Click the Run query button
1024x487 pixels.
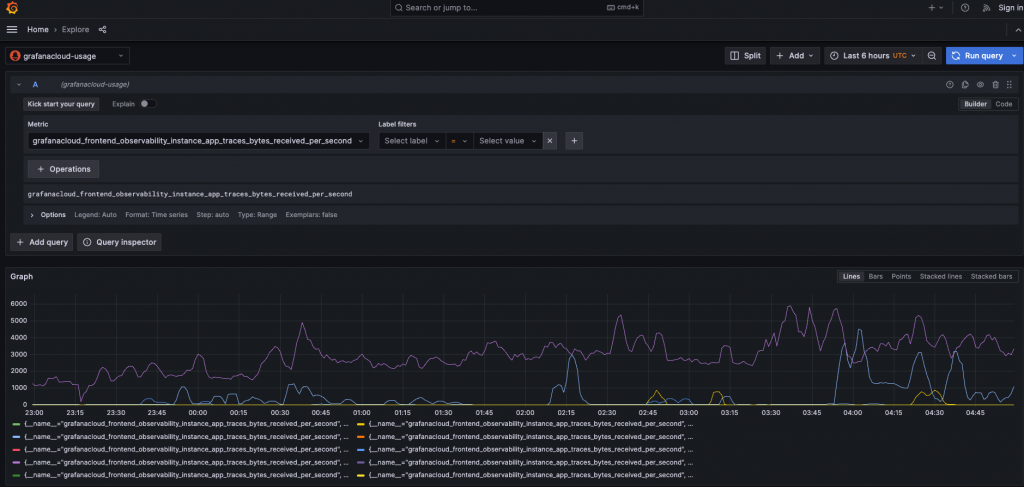coord(977,55)
